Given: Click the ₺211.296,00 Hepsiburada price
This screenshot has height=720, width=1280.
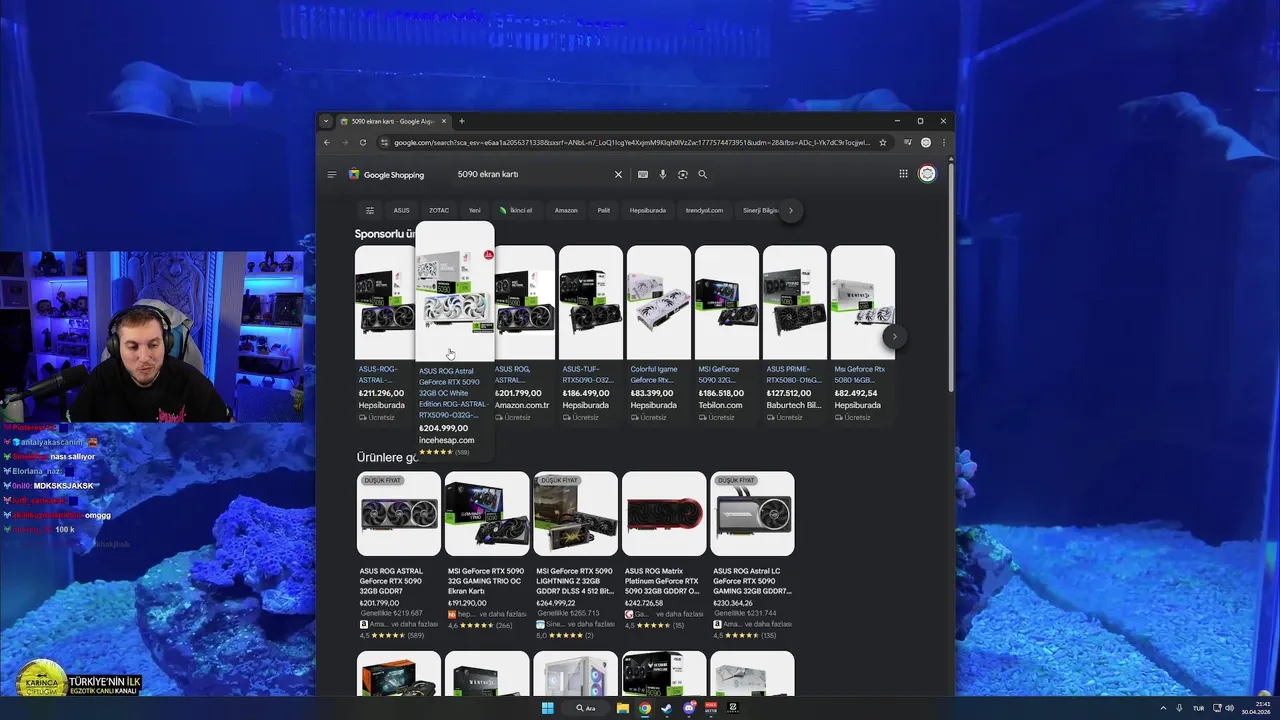Looking at the screenshot, I should coord(382,393).
